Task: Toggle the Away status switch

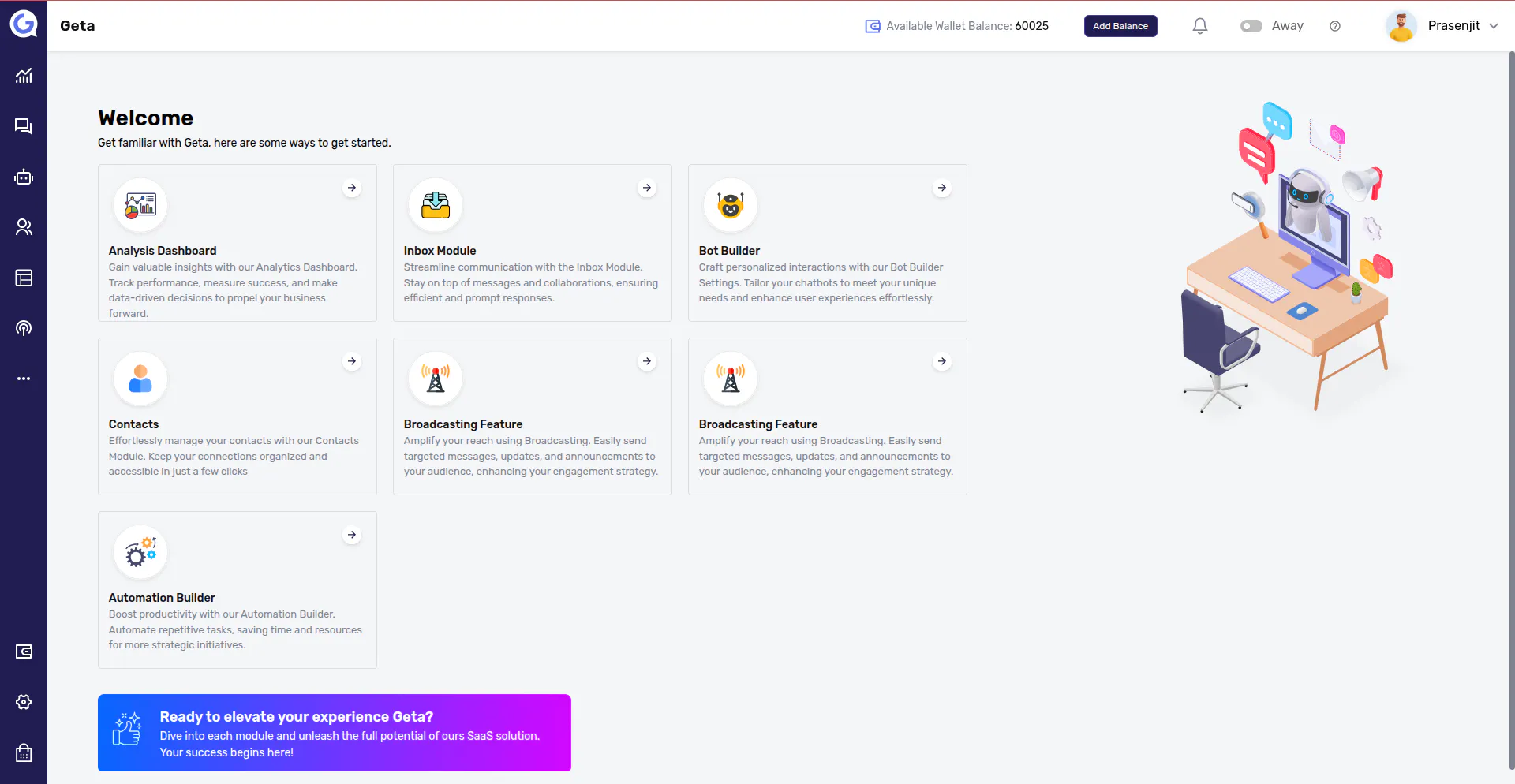Action: 1251,26
